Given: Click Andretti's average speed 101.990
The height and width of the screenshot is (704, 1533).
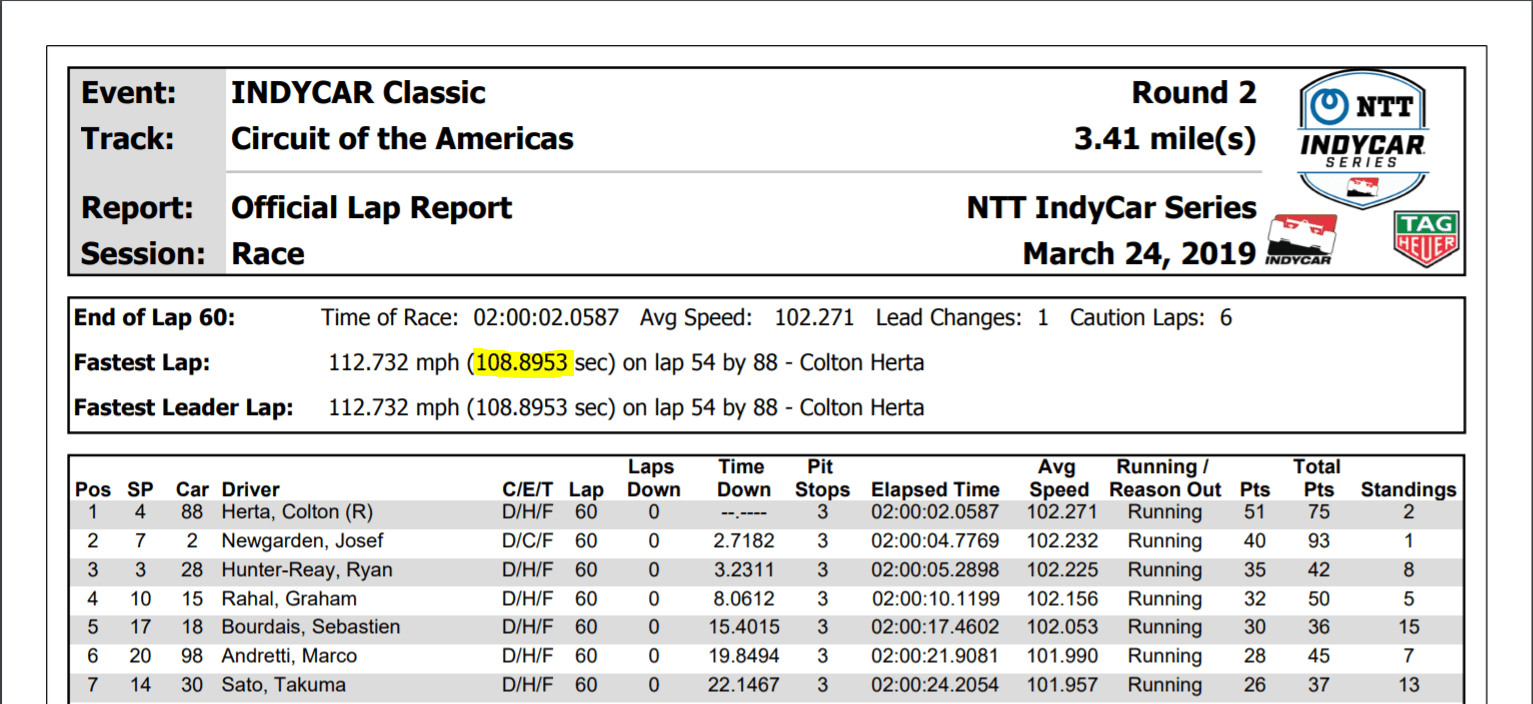Looking at the screenshot, I should coord(1062,656).
